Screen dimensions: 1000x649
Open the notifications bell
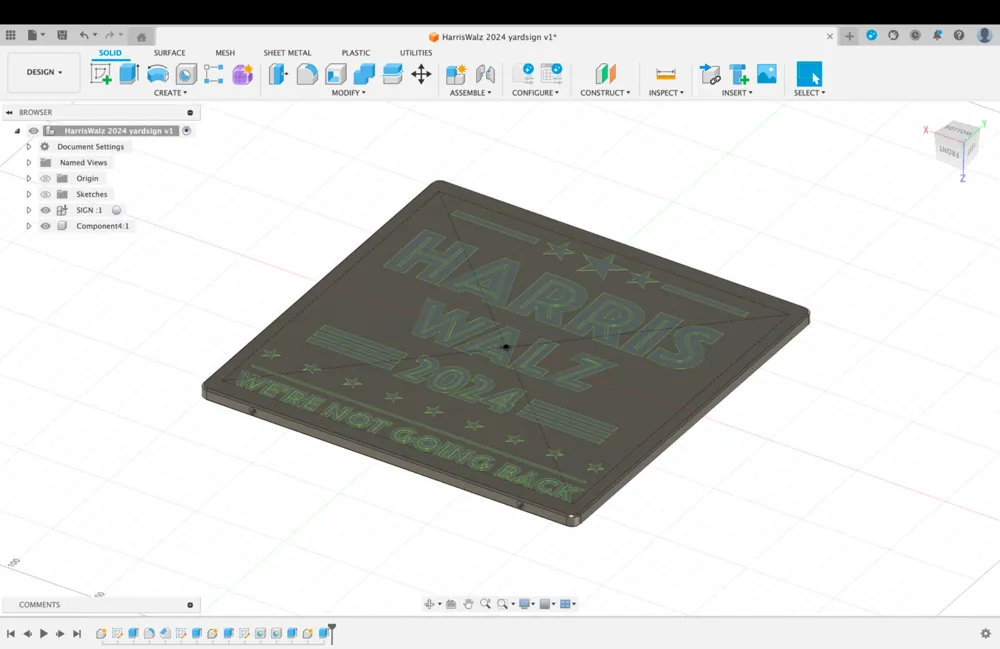tap(937, 36)
